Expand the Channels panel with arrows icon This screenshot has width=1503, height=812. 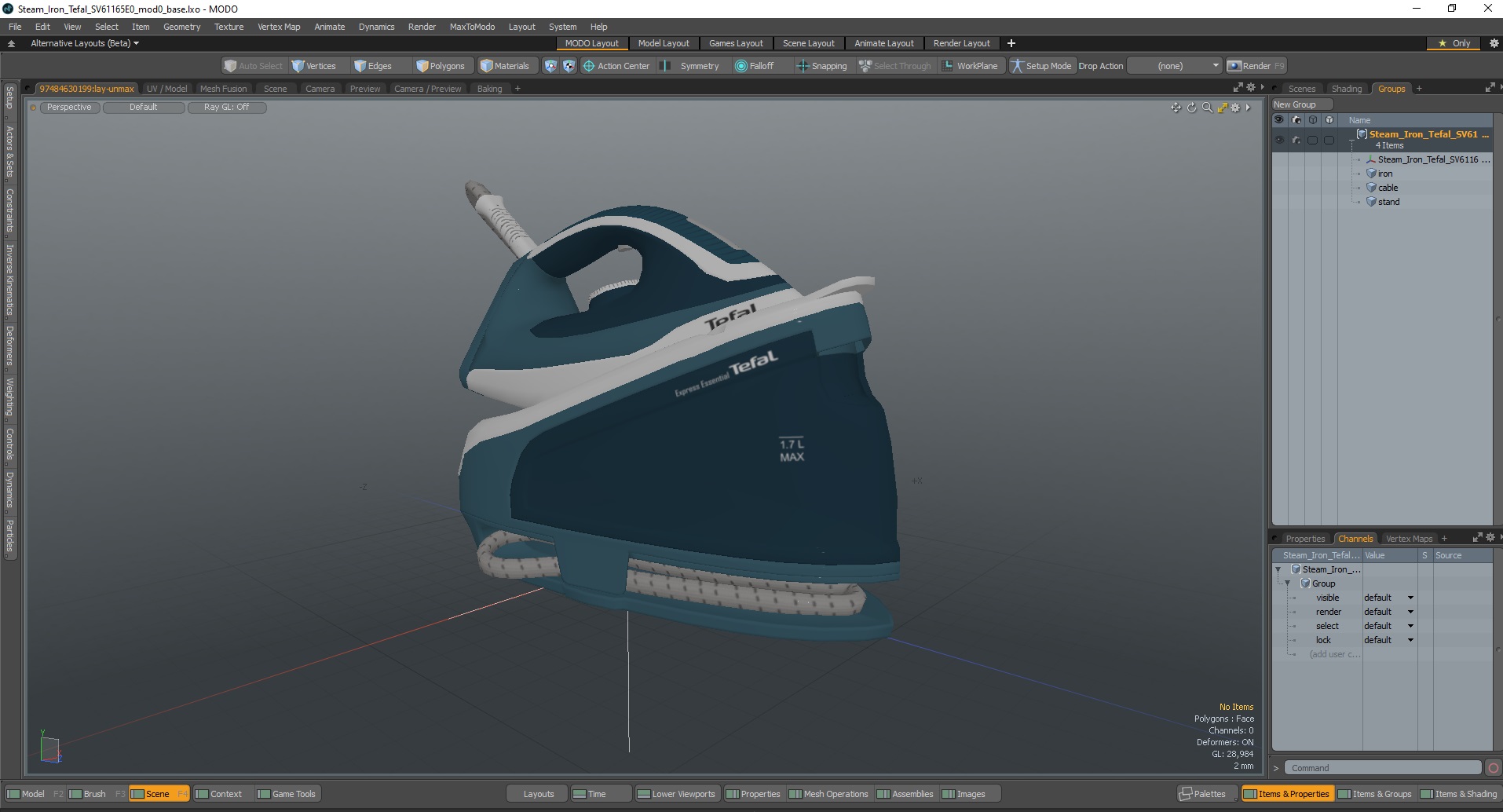(x=1477, y=538)
